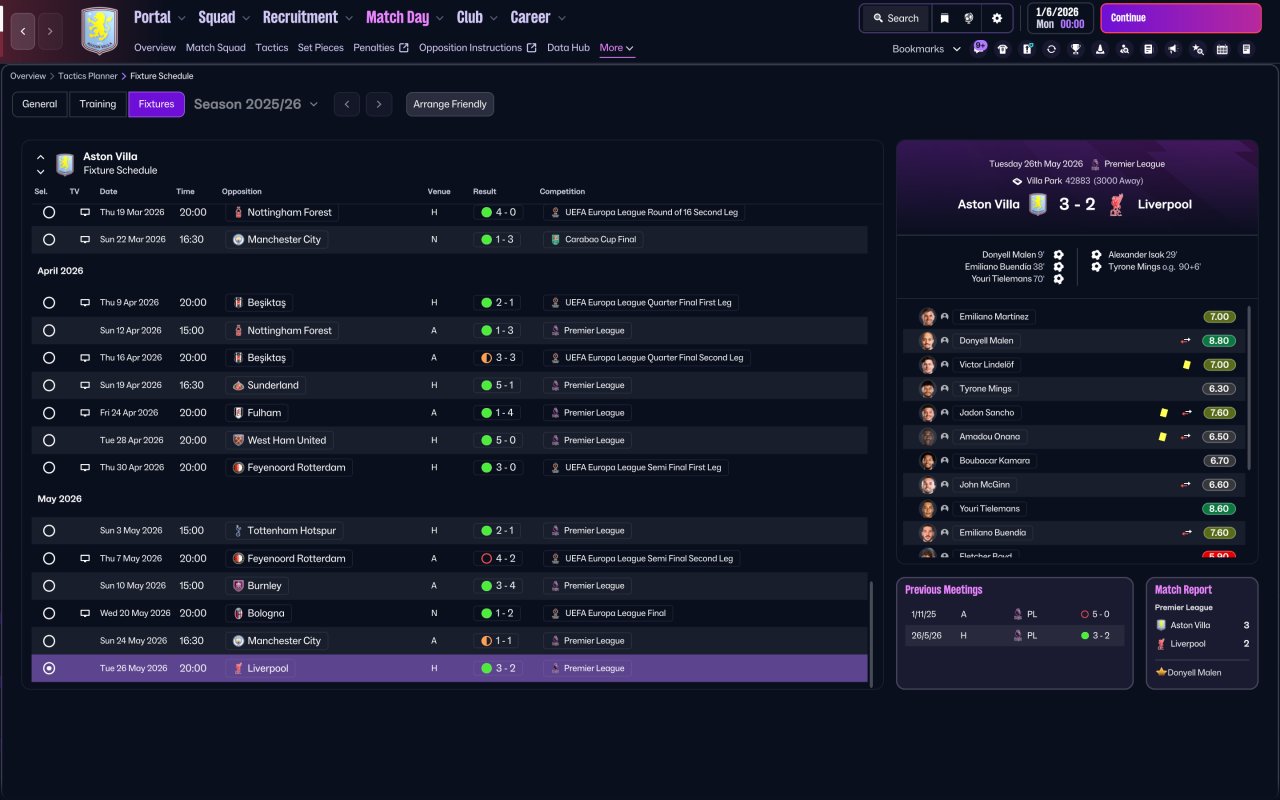Screen dimensions: 1280x800
Task: Click Donyell Malen's substitution arrows icon
Action: (x=1186, y=341)
